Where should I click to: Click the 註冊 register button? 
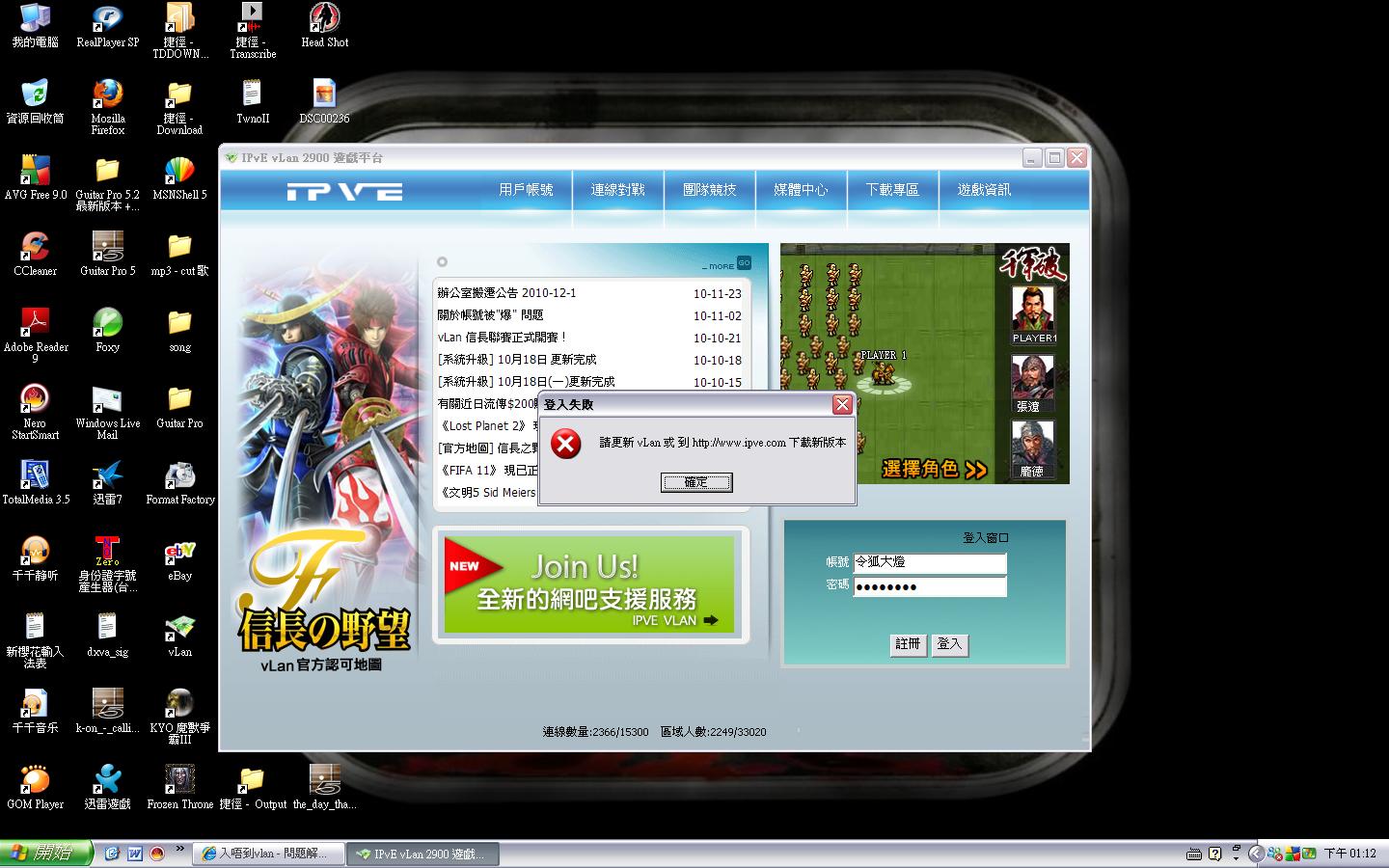[x=908, y=644]
